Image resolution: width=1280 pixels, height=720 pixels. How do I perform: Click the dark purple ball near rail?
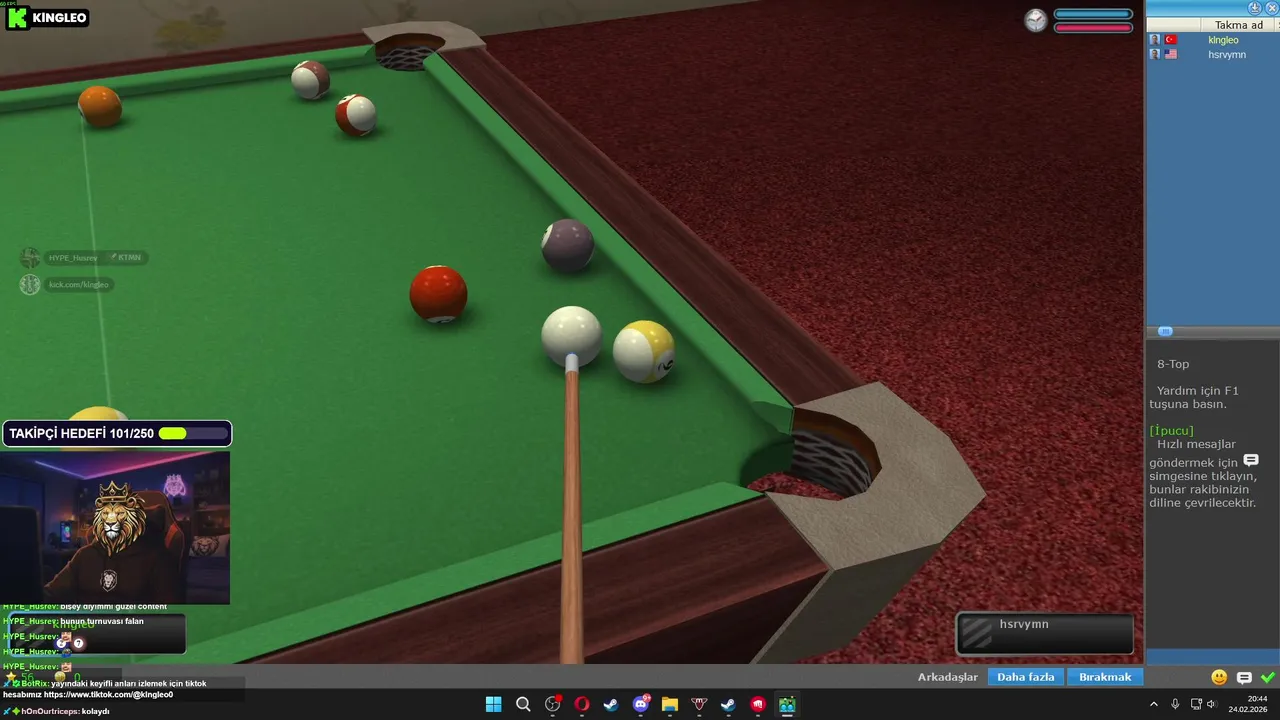pyautogui.click(x=568, y=245)
